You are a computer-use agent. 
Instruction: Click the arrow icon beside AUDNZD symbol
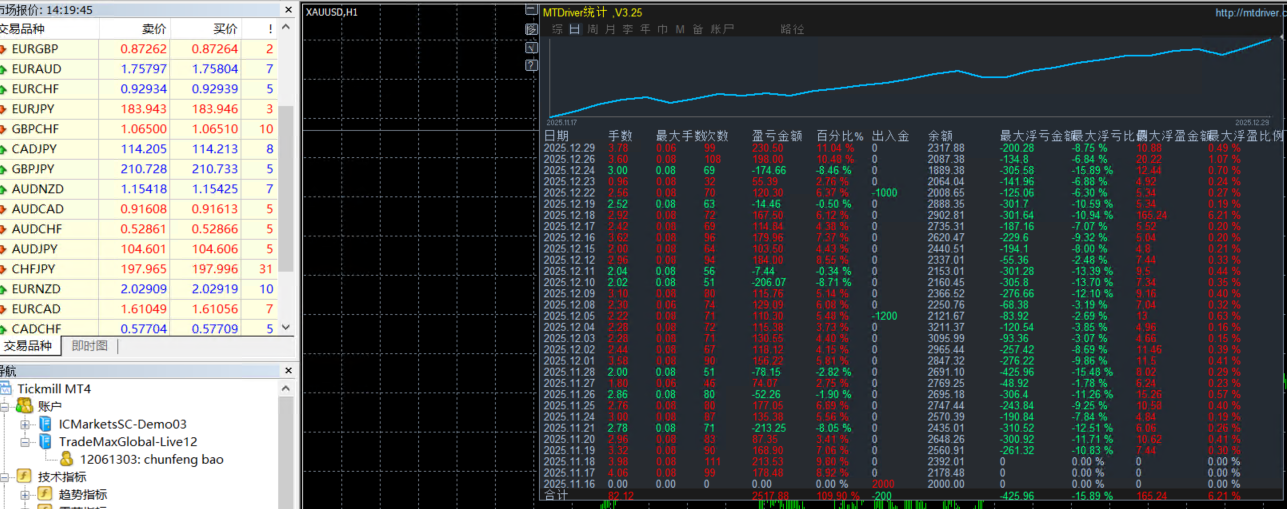(3, 189)
